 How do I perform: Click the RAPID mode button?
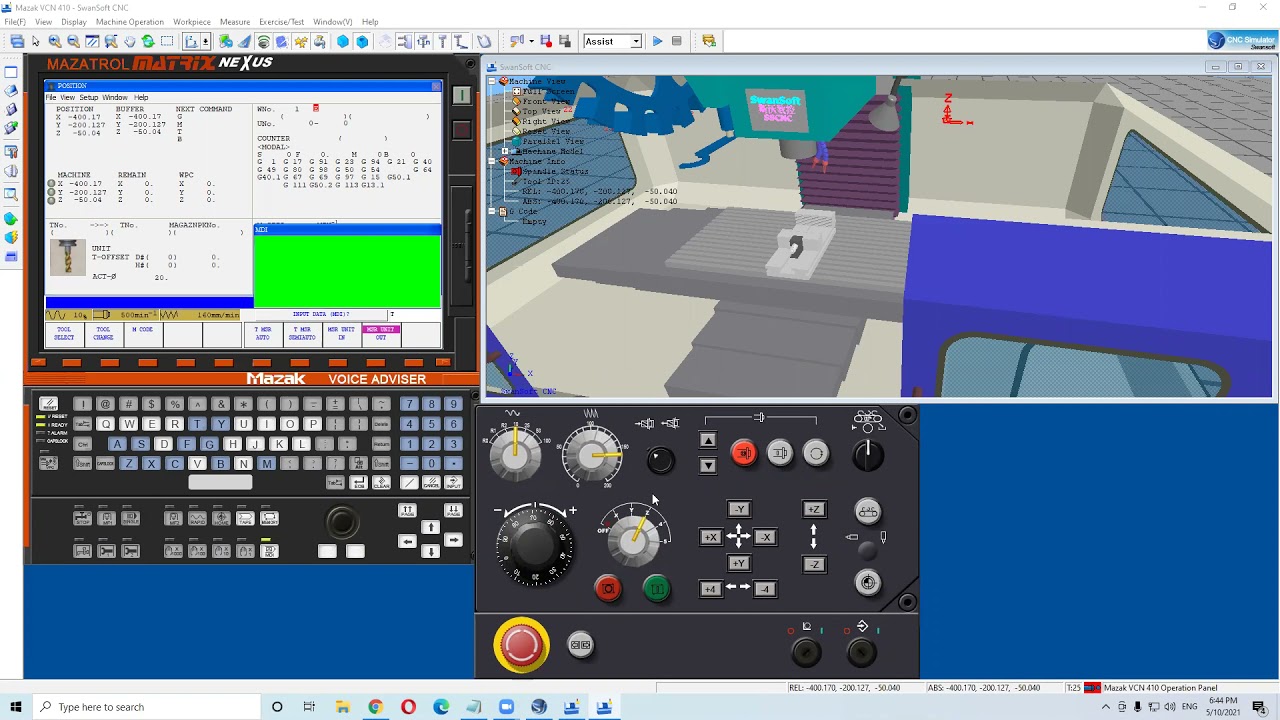[197, 518]
